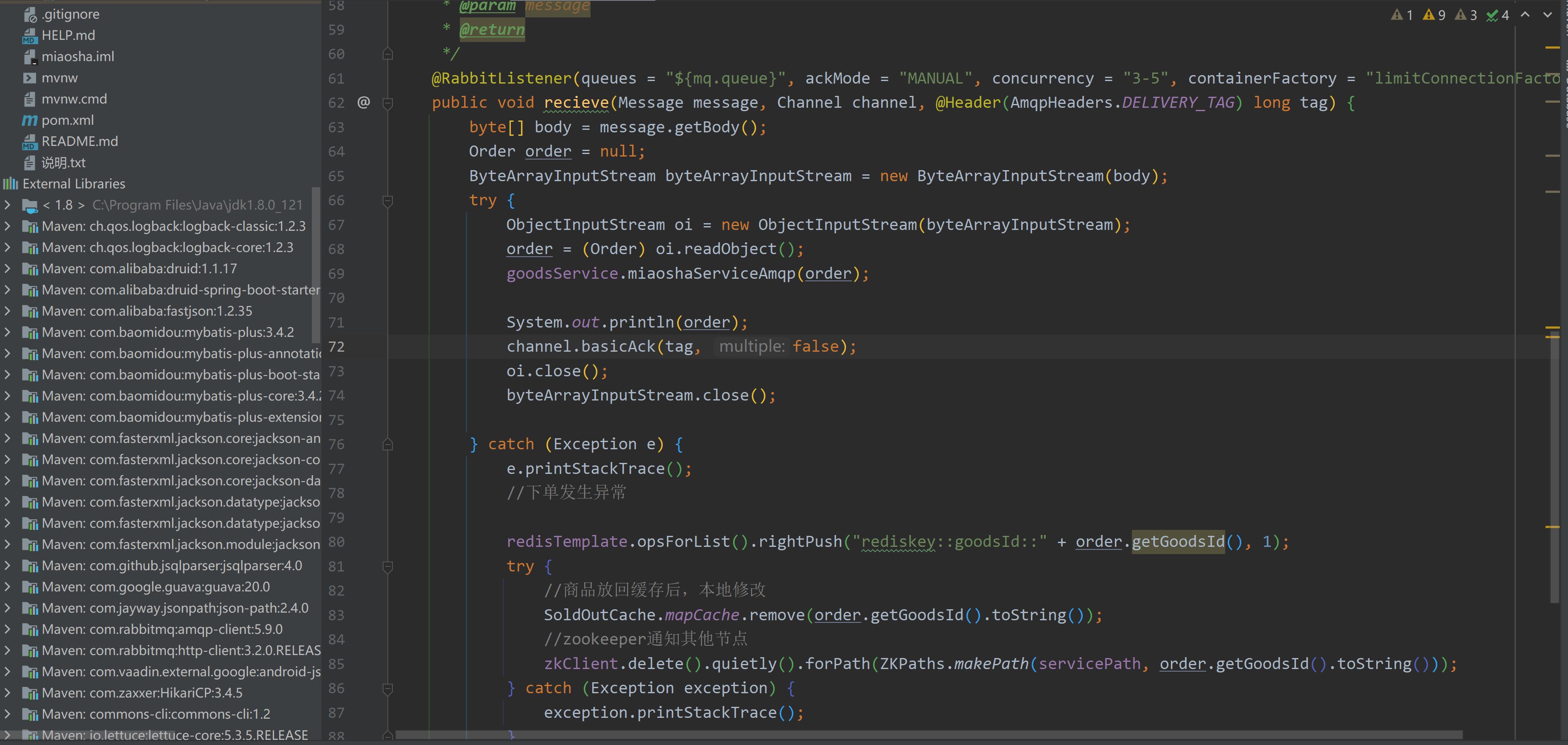Click library icon for commons-cli:1.2
The height and width of the screenshot is (745, 1568).
tap(30, 714)
